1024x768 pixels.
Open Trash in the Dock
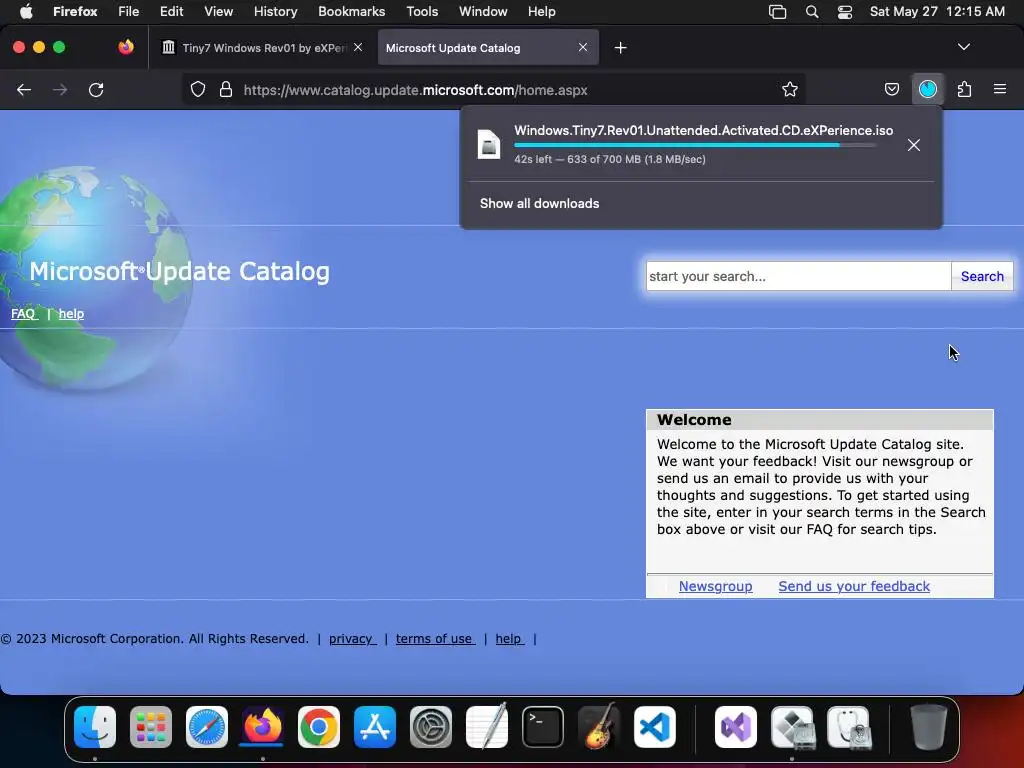pyautogui.click(x=929, y=727)
